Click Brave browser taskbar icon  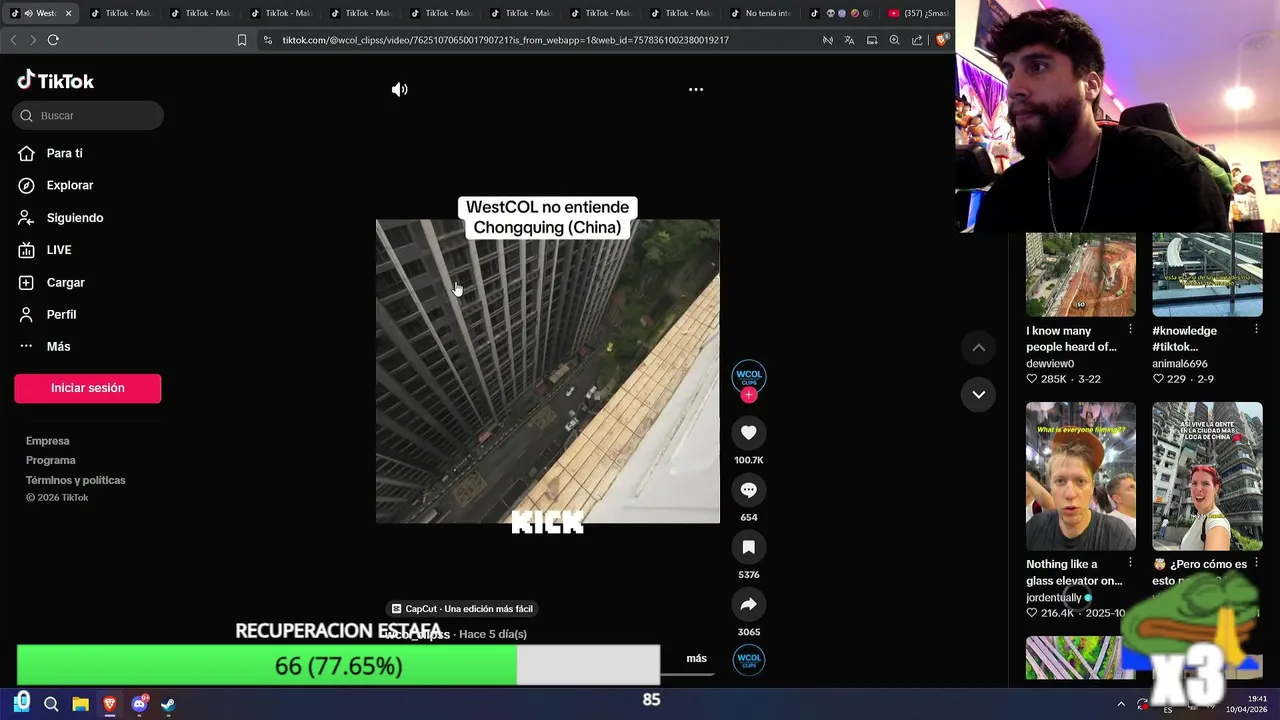point(110,704)
